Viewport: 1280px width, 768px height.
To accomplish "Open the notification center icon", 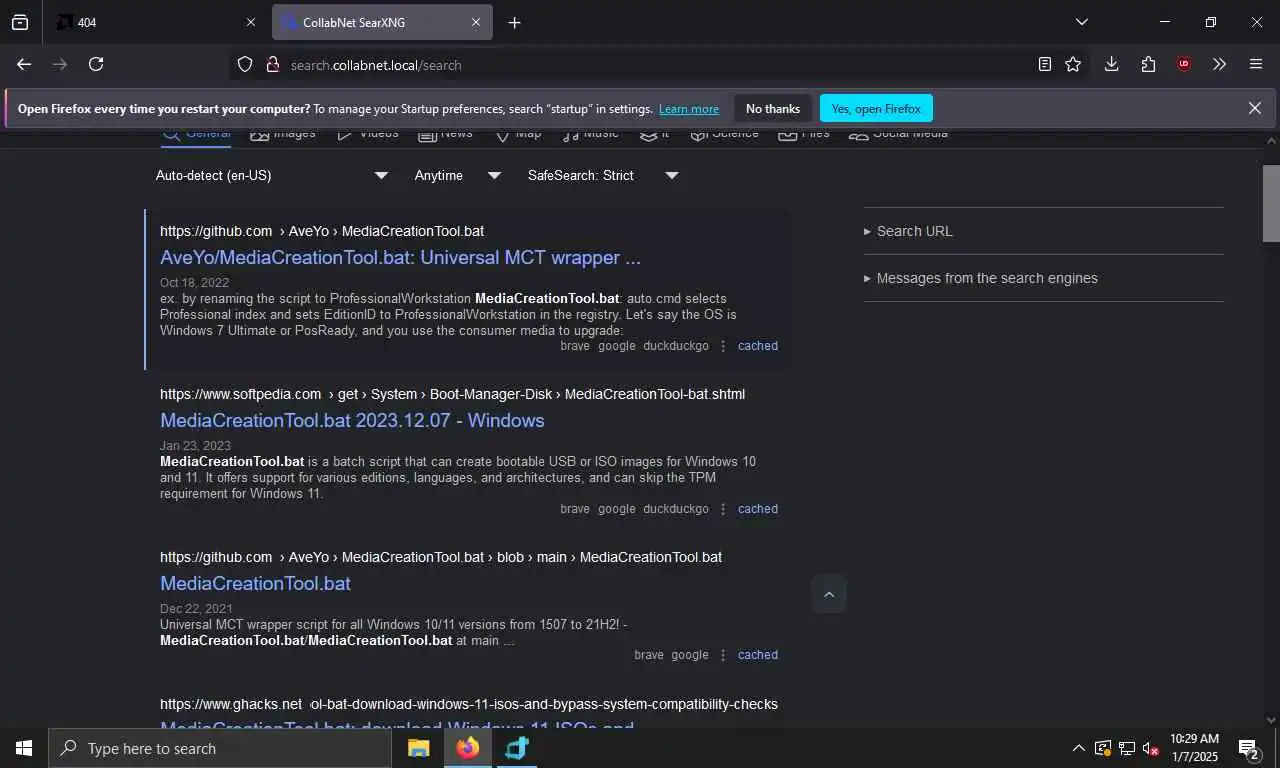I will 1249,748.
